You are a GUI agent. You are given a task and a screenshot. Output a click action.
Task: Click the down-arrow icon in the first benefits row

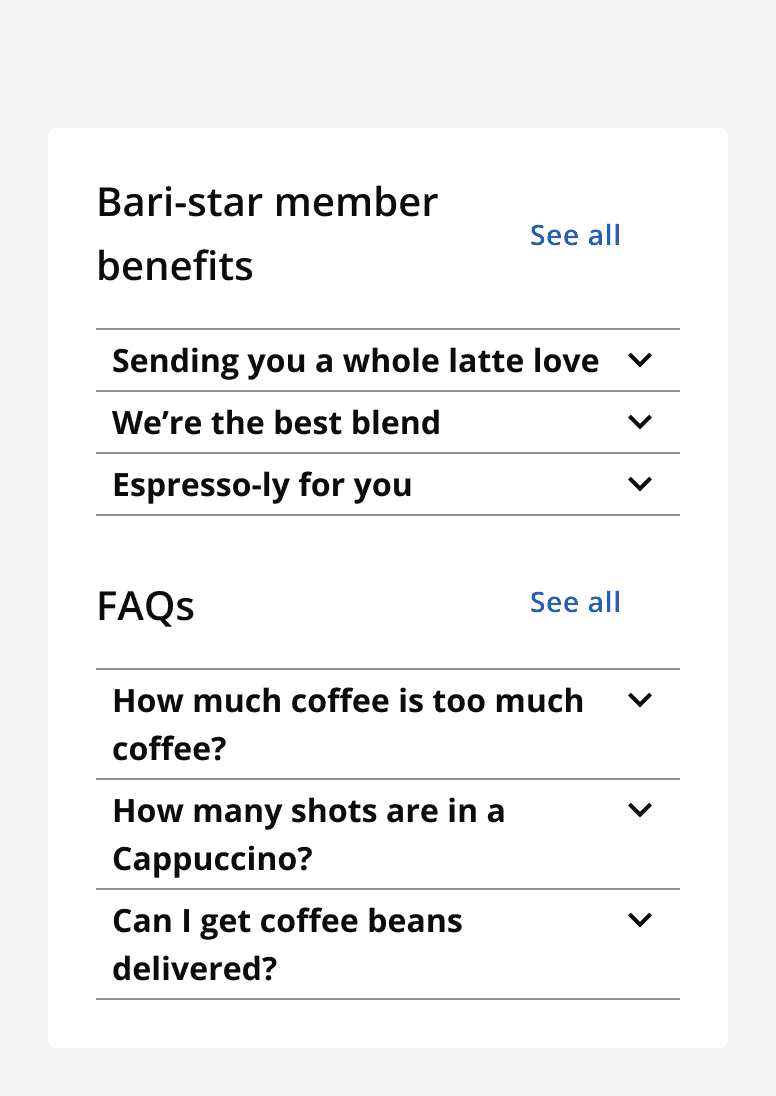(x=640, y=360)
